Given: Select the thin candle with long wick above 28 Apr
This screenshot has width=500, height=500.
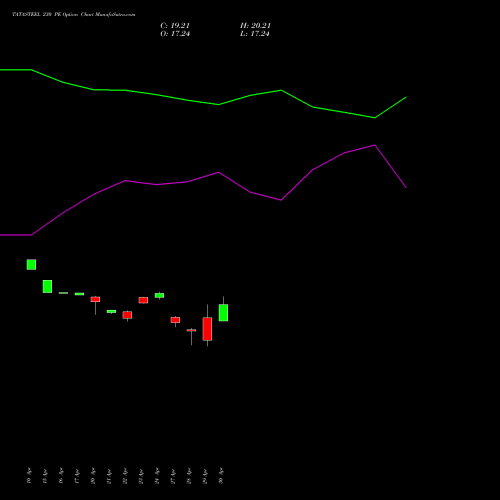Looking at the screenshot, I should pos(191,330).
